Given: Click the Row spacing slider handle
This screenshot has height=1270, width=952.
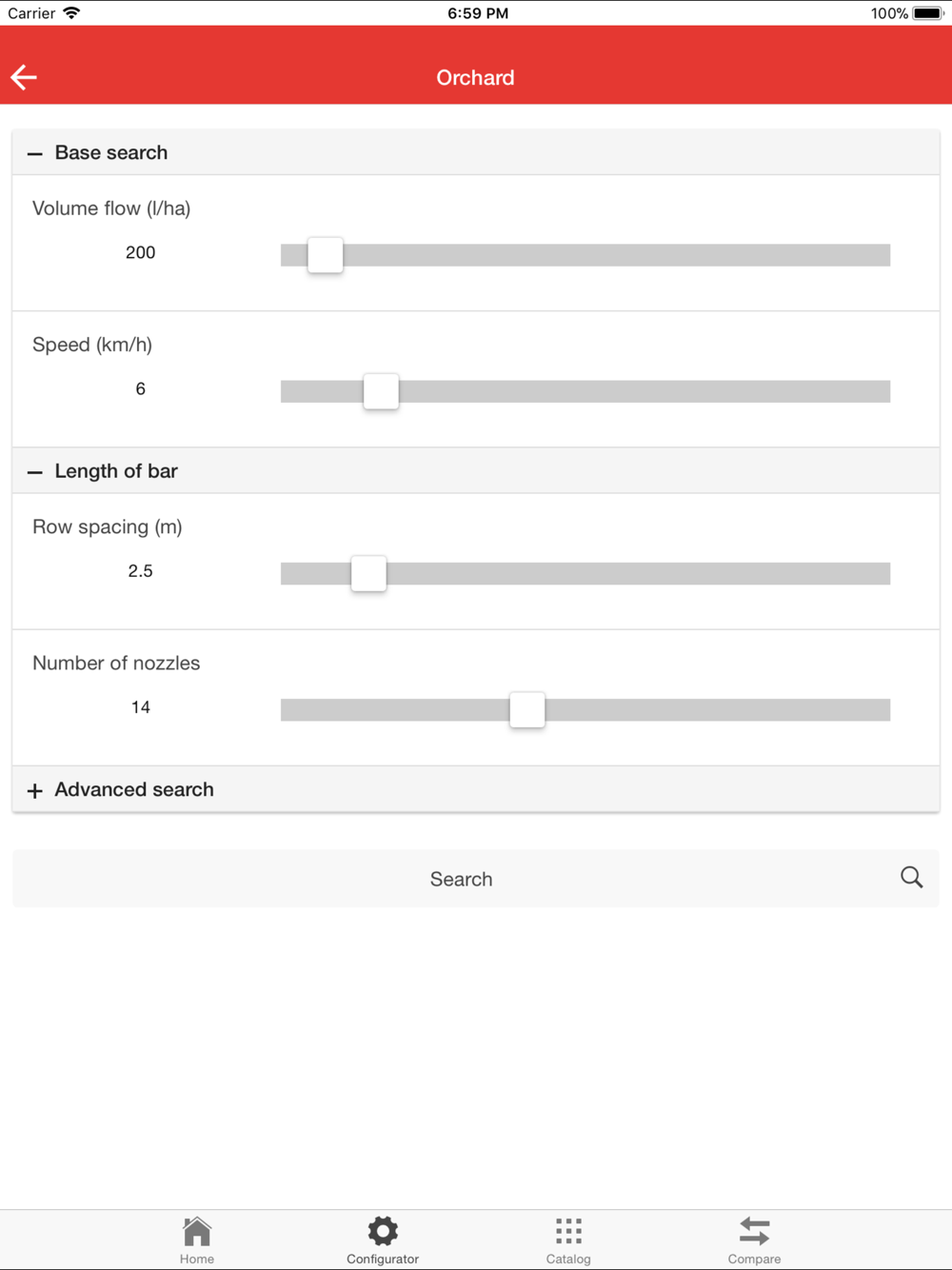Looking at the screenshot, I should pyautogui.click(x=368, y=573).
